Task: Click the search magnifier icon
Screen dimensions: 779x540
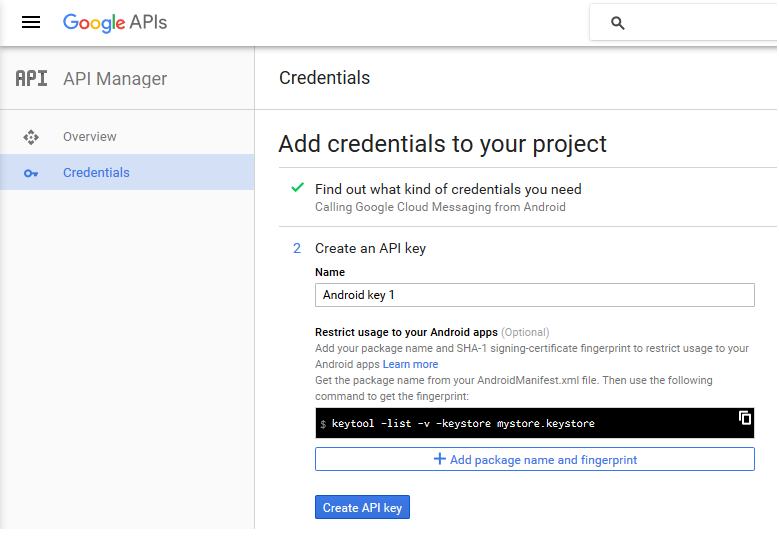Action: coord(618,23)
